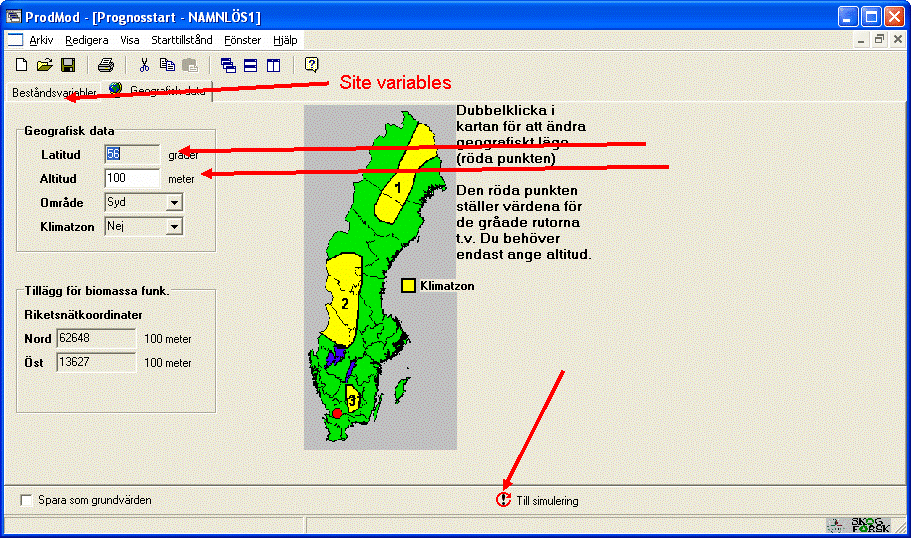The height and width of the screenshot is (538, 911).
Task: Open the Redigera menu
Action: 87,40
